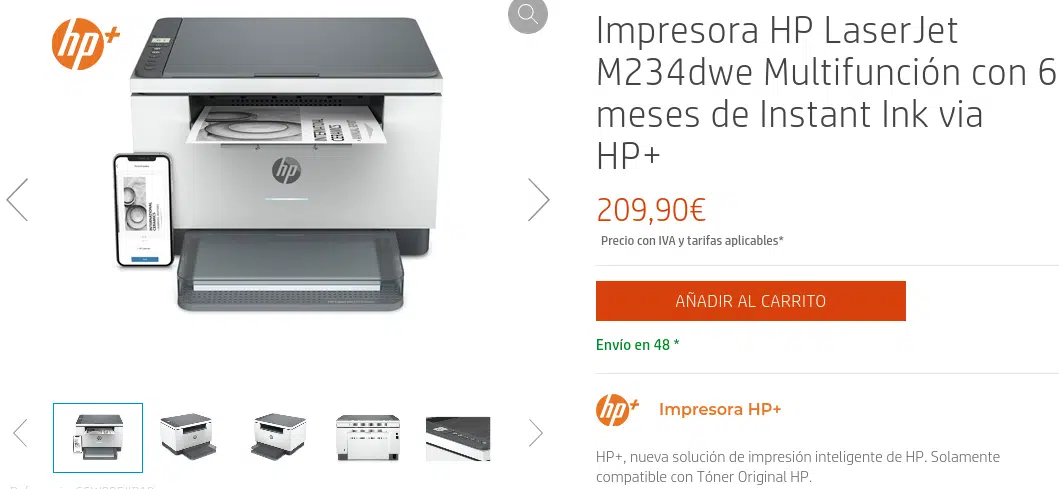Select the fourth thumbnail showing printer rear
Screen dimensions: 1059x489
pos(367,438)
